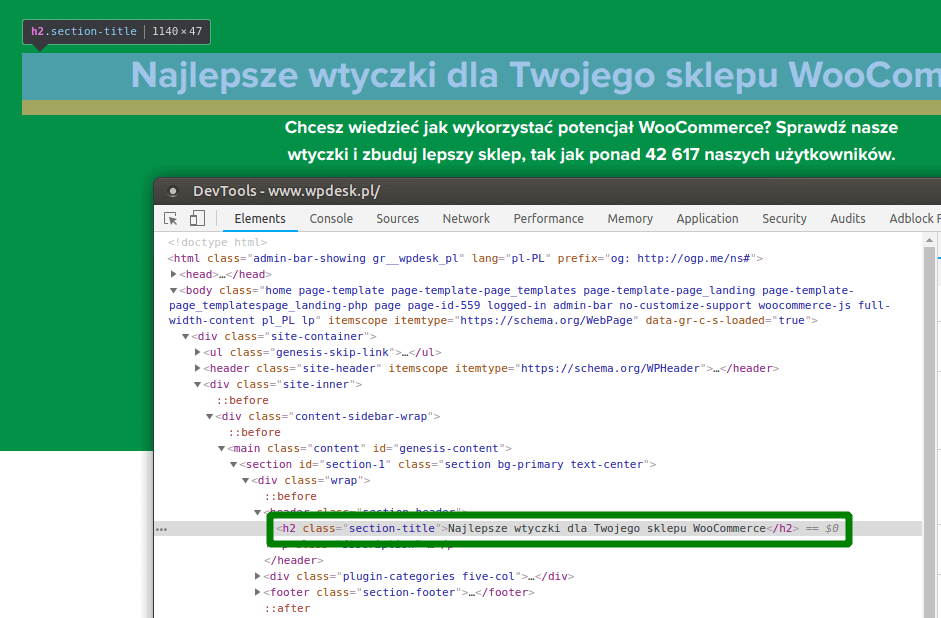Open the Application tab
The height and width of the screenshot is (618, 941).
(708, 218)
